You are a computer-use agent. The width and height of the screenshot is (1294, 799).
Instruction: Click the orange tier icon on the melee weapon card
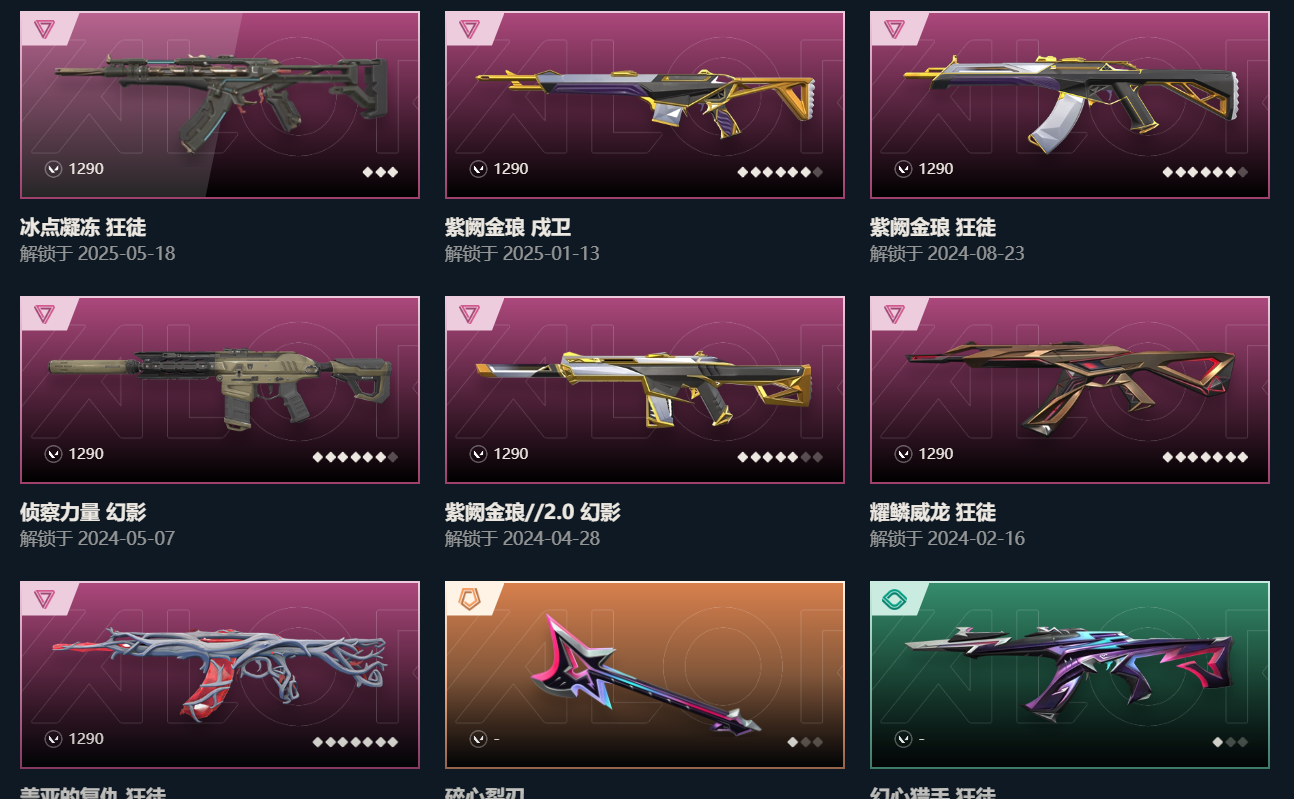pos(469,599)
